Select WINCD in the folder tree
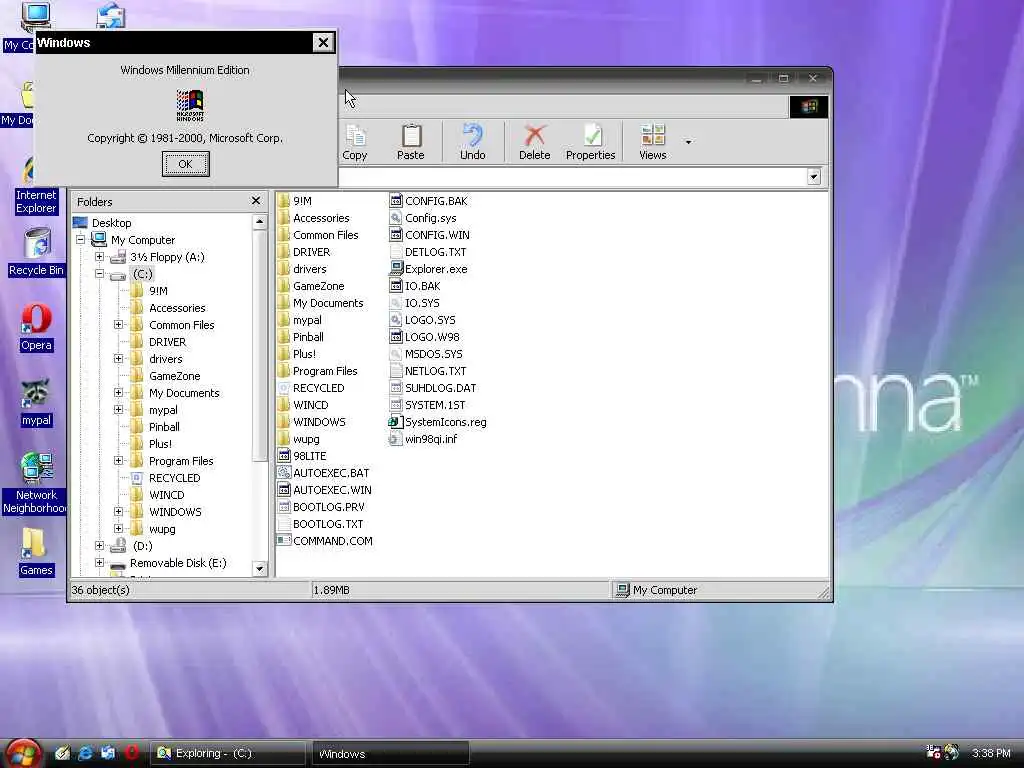This screenshot has height=768, width=1024. [x=167, y=495]
